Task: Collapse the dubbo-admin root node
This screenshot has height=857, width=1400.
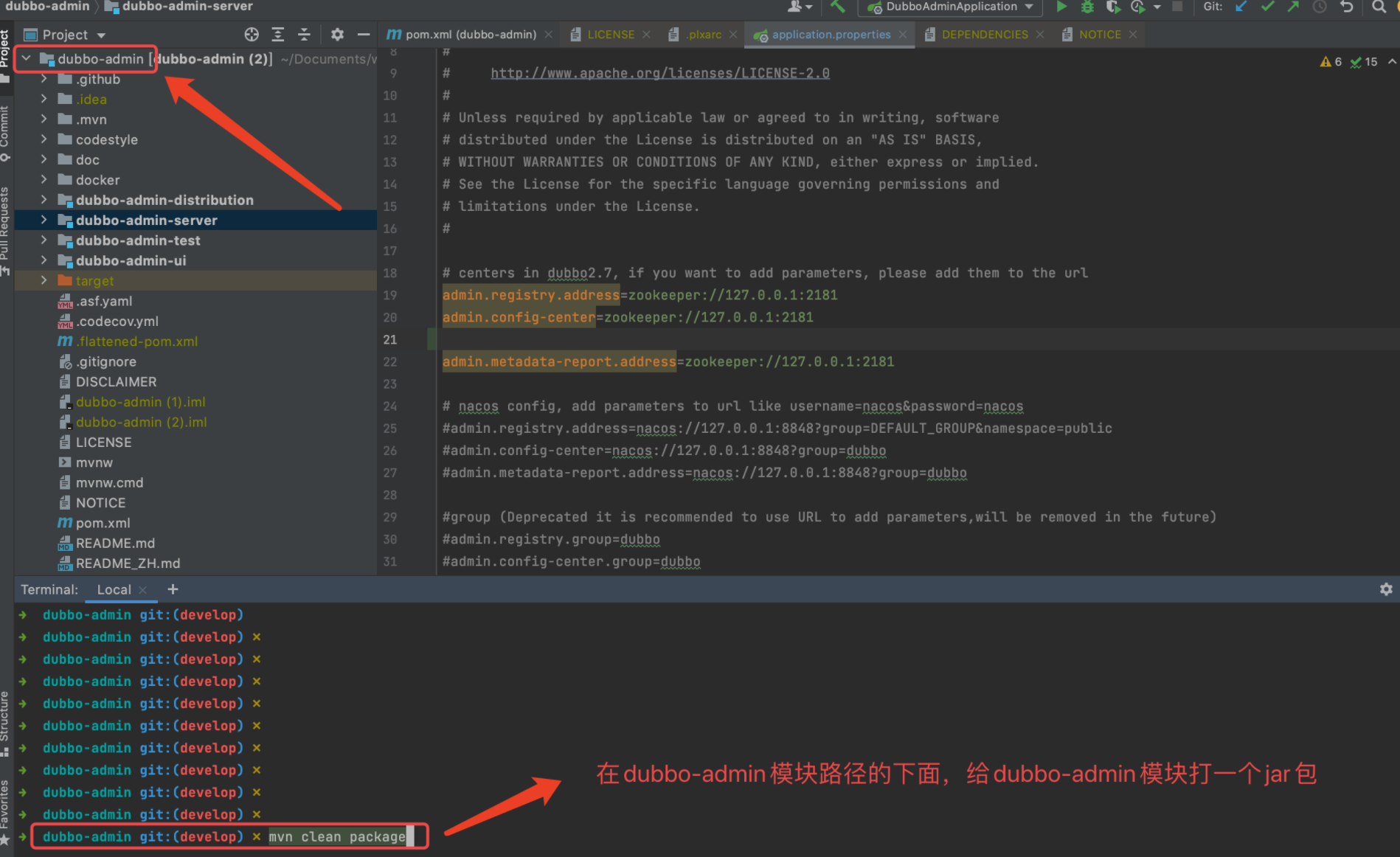Action: click(26, 58)
